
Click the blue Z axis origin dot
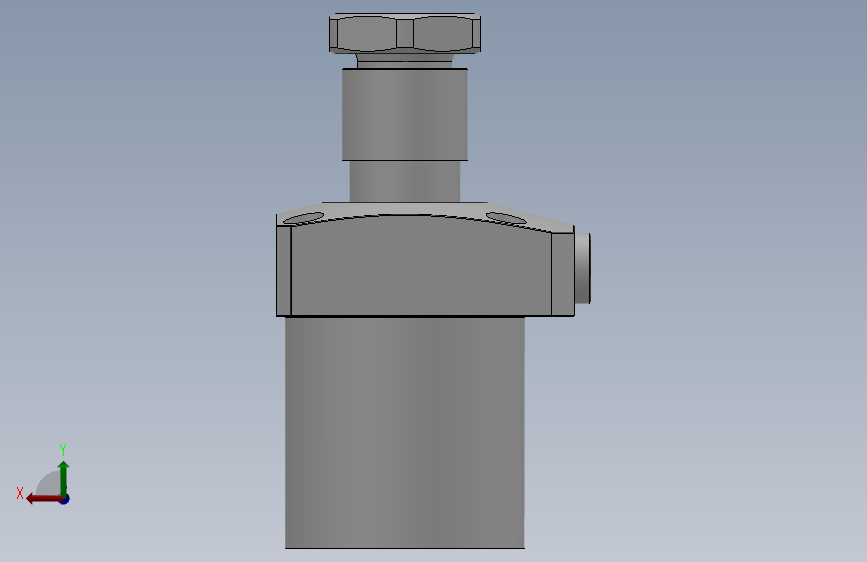coord(65,499)
